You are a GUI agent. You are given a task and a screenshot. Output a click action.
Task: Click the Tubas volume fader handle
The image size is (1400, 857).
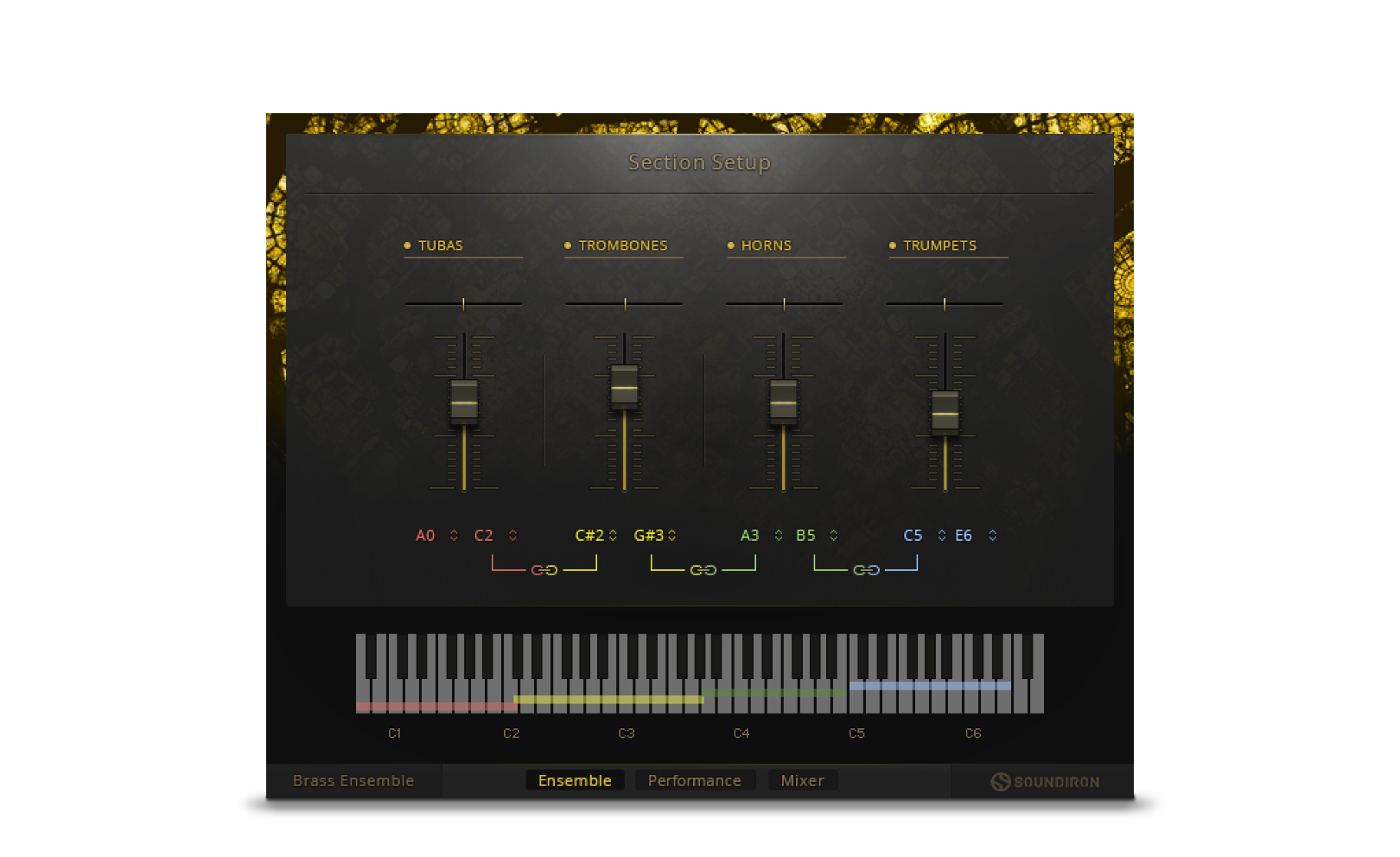coord(464,403)
